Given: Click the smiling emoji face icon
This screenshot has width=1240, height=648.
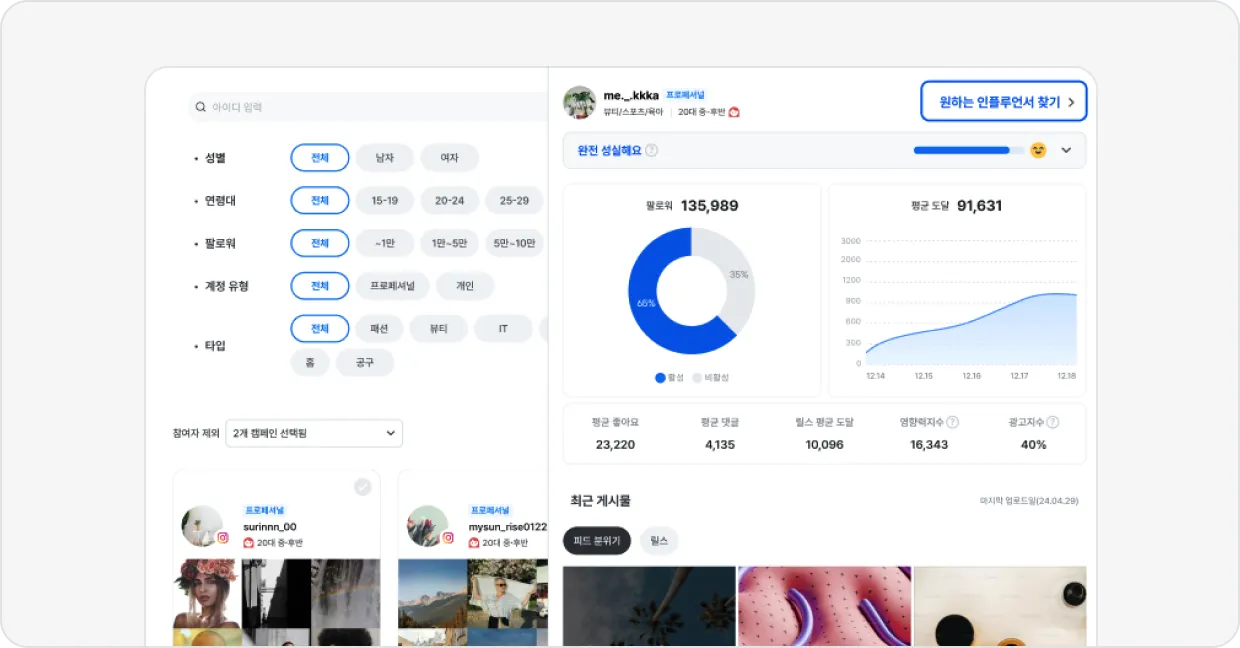Looking at the screenshot, I should pyautogui.click(x=1038, y=150).
